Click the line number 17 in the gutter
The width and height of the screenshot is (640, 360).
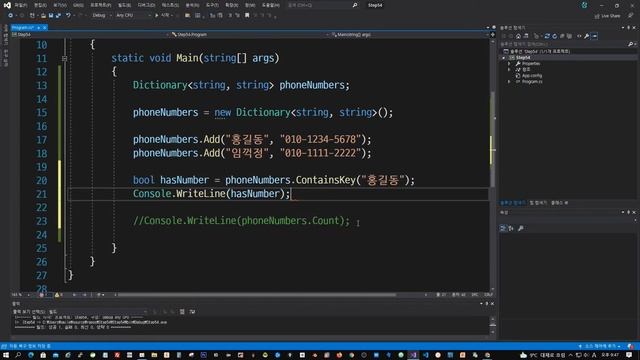(42, 140)
